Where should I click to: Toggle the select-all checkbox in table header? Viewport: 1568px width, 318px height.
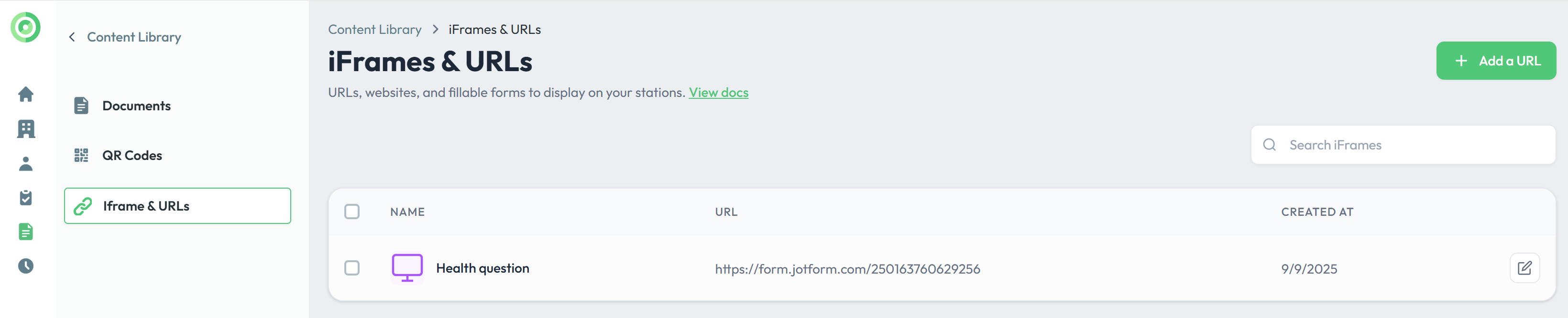click(352, 212)
